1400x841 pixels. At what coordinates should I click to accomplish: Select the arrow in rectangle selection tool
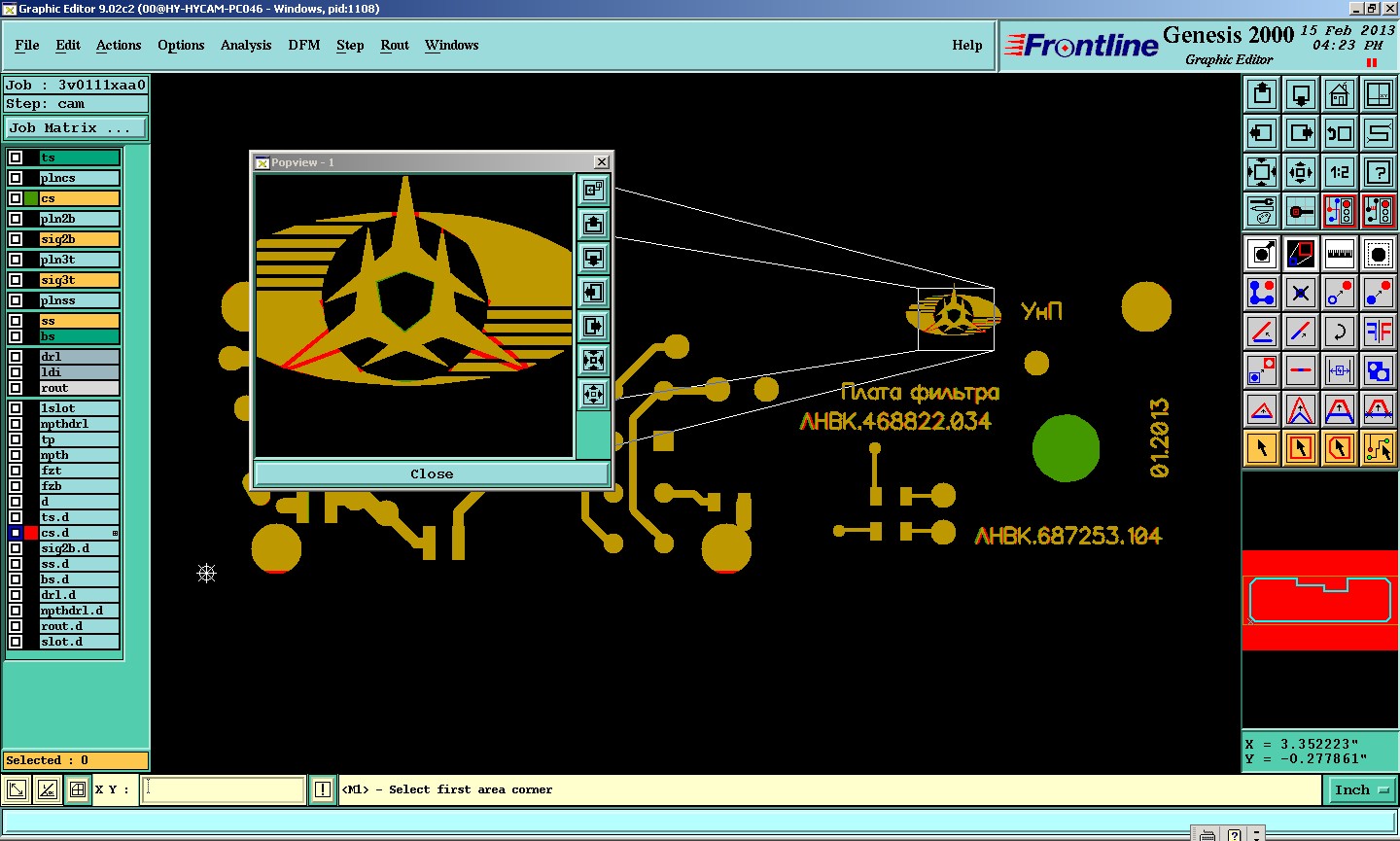click(x=1301, y=448)
